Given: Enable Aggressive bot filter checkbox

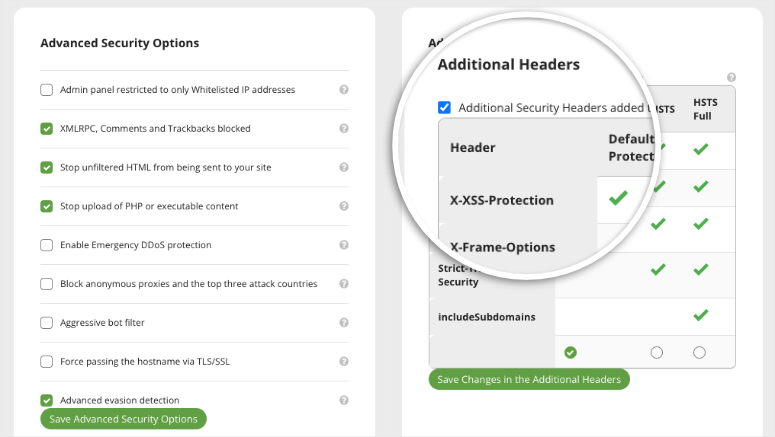Looking at the screenshot, I should point(46,323).
